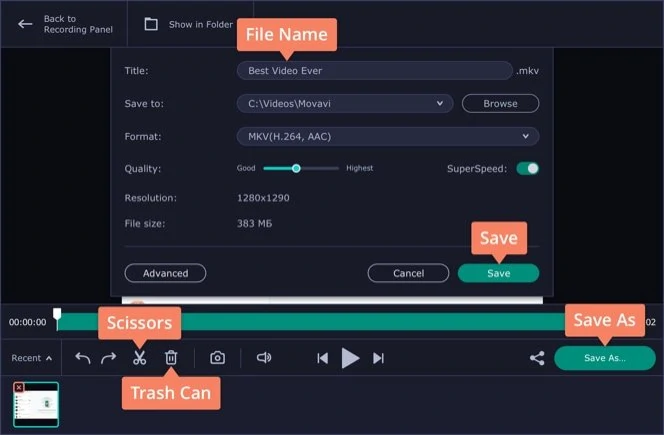Take a snapshot with the camera icon
The height and width of the screenshot is (435, 664).
(x=217, y=358)
